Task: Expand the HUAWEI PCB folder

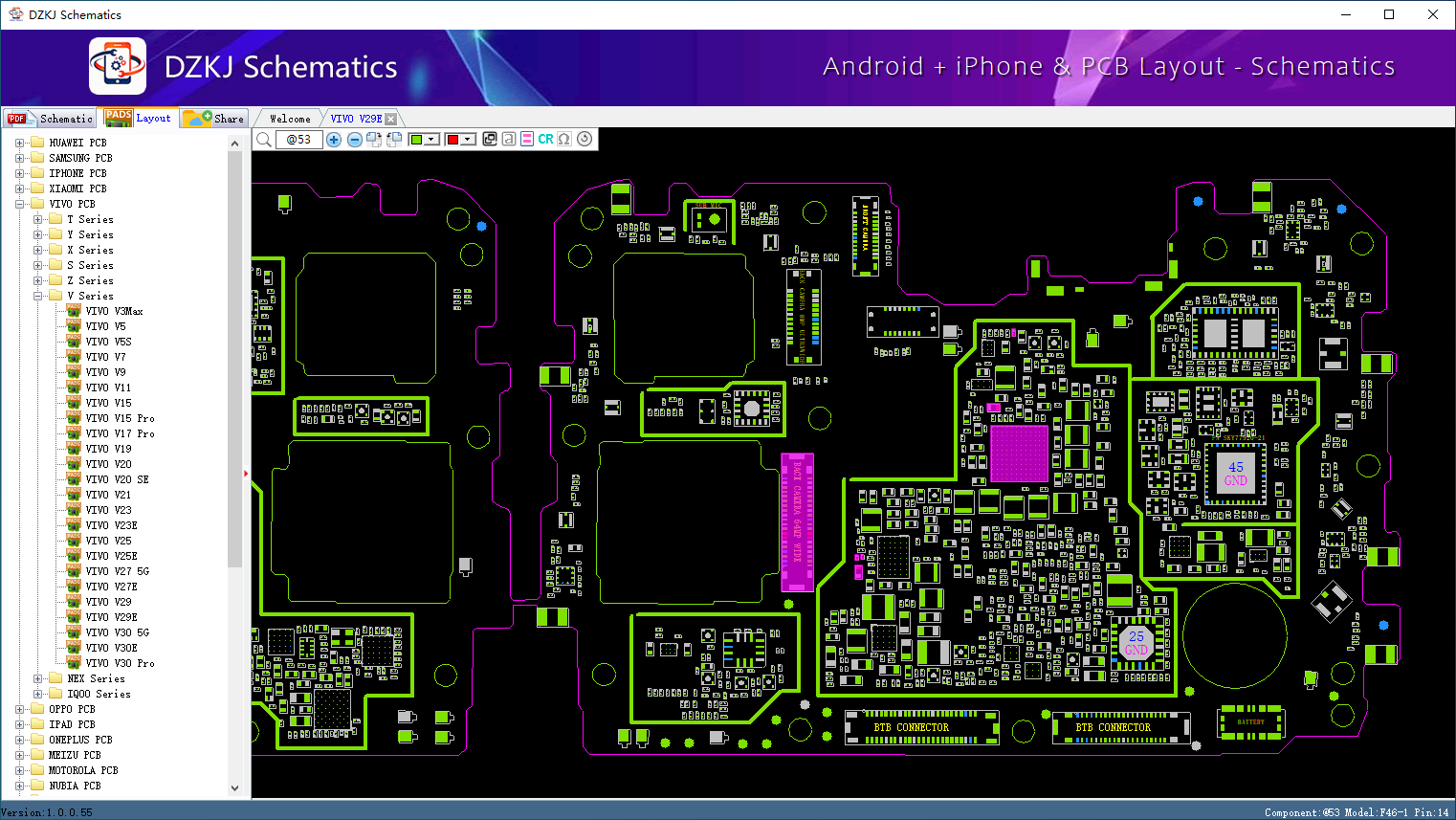Action: (x=19, y=143)
